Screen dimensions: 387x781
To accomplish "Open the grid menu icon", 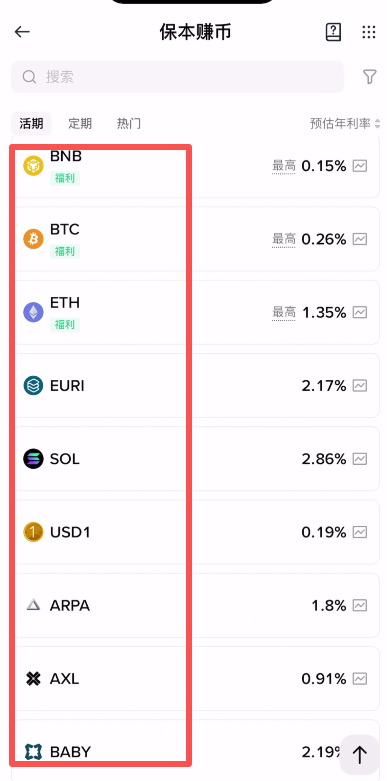I will (369, 32).
